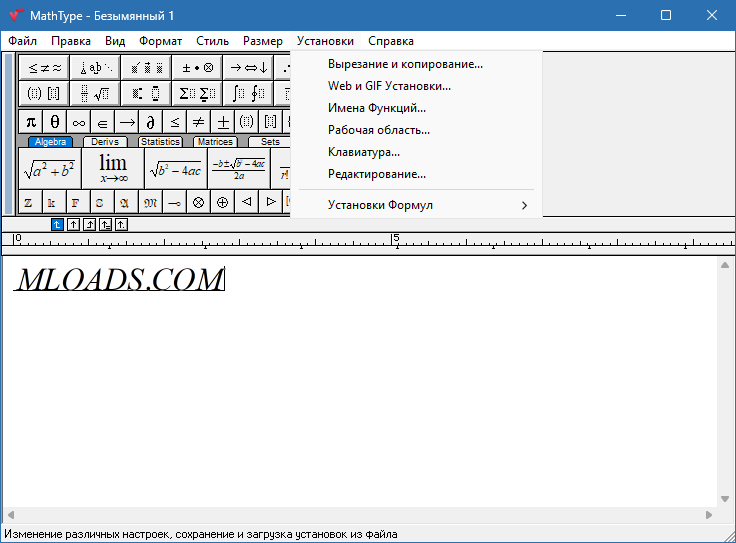Insert the double-struck F symbol
Image resolution: width=736 pixels, height=543 pixels.
click(78, 202)
